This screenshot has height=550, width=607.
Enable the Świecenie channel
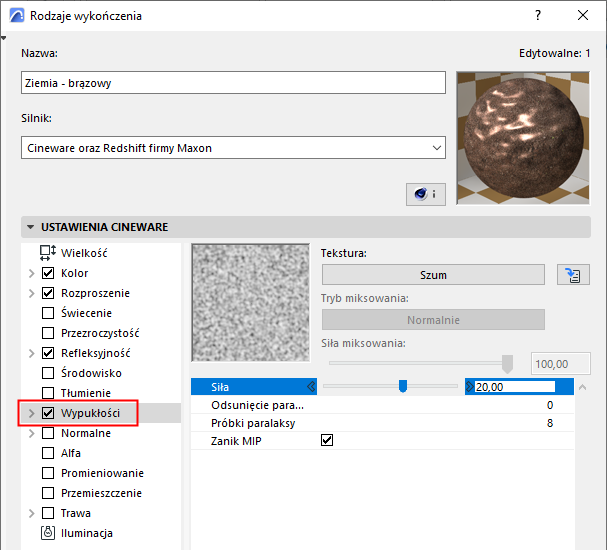[x=48, y=313]
